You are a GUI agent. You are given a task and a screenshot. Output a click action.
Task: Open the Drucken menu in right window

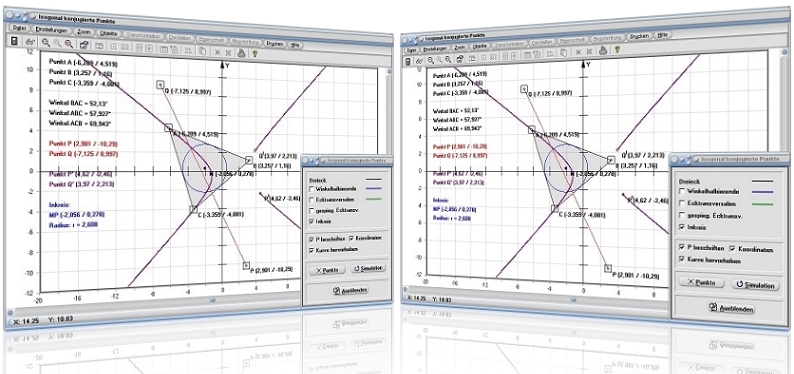(x=640, y=36)
